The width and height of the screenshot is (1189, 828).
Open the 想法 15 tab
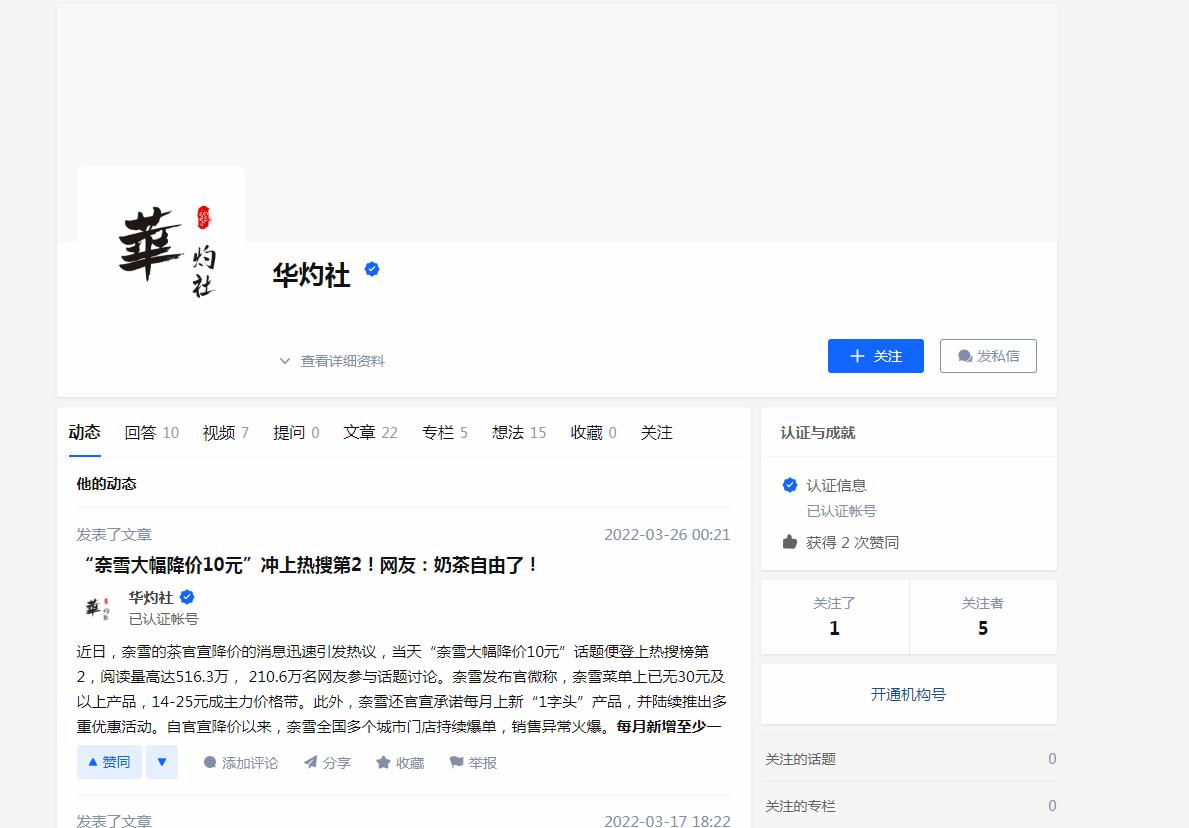(519, 432)
